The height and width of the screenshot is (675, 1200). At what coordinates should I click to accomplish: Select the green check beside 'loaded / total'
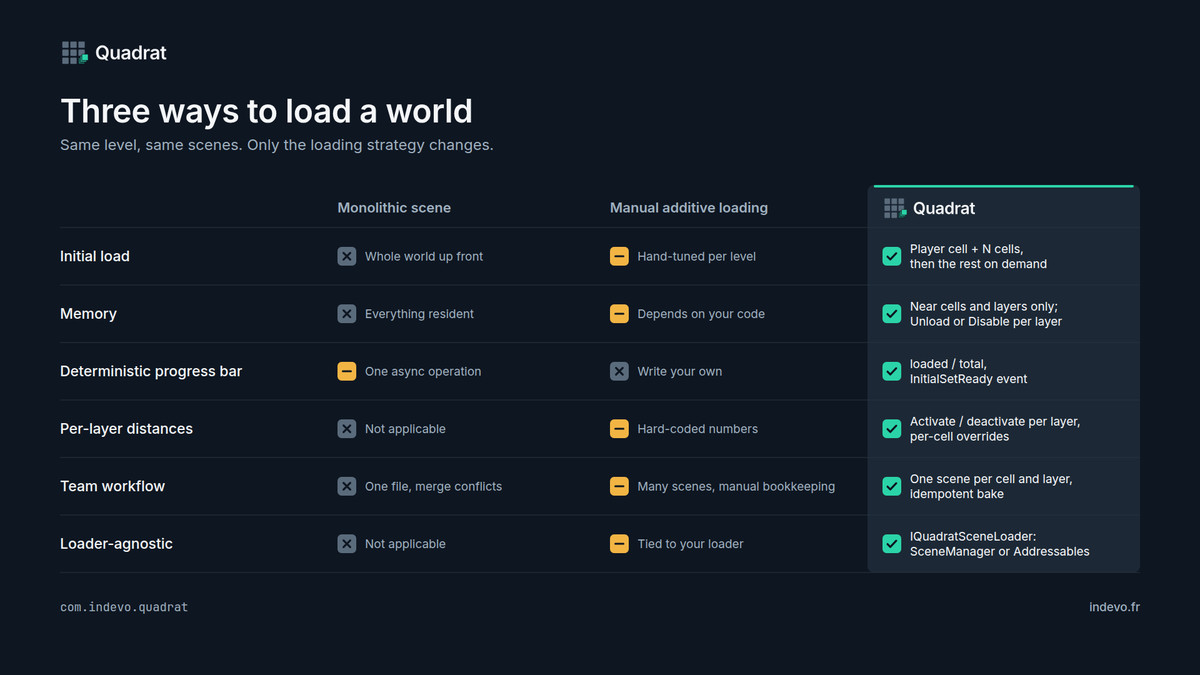(x=892, y=371)
